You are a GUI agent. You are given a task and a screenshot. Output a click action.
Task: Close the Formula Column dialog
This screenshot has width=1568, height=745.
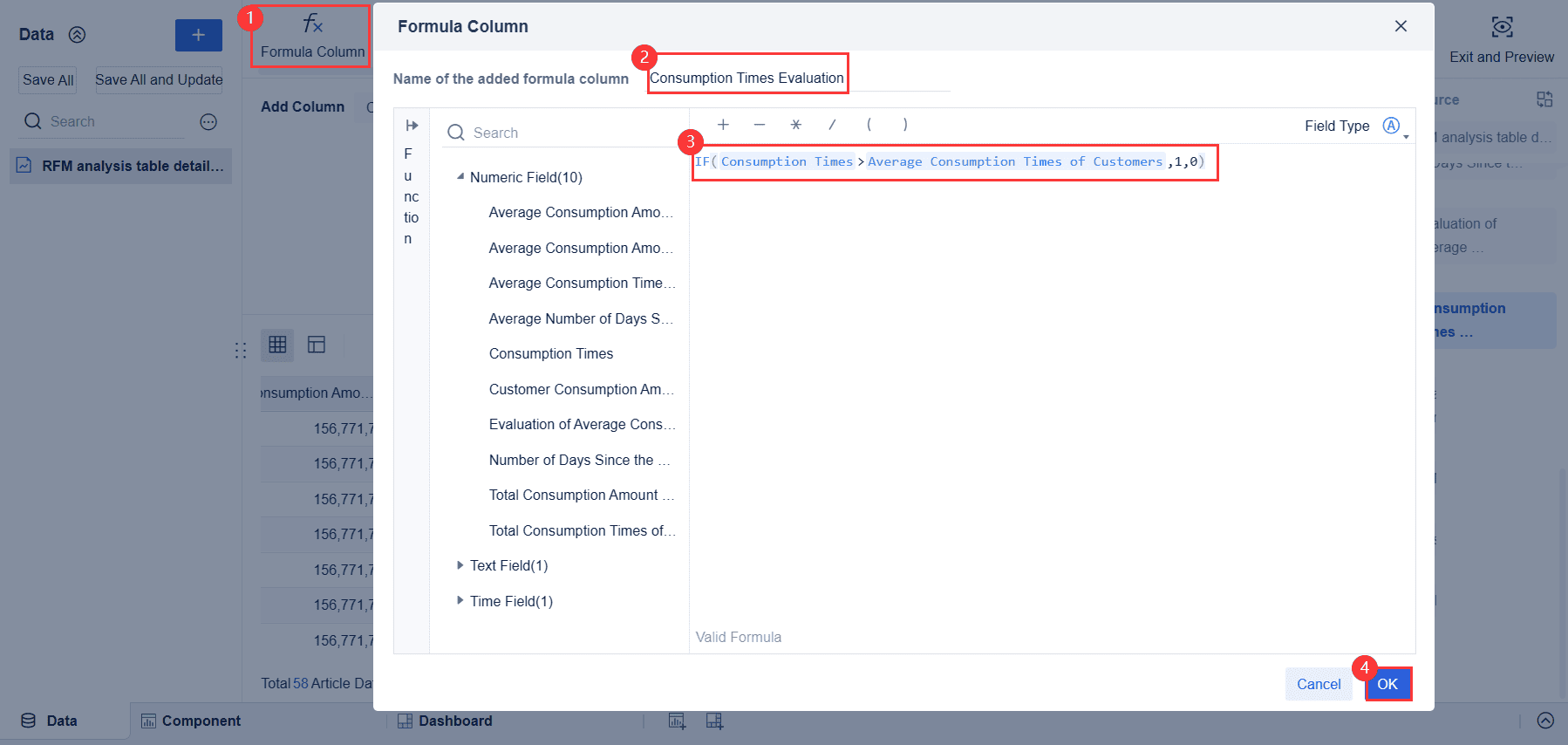pos(1401,26)
